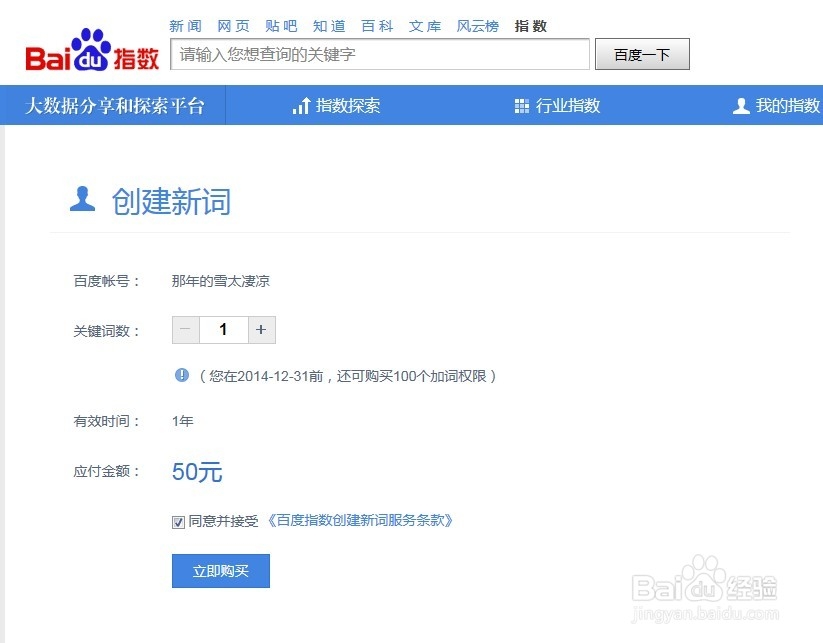Open the 文库 link
This screenshot has height=643, width=823.
(425, 26)
